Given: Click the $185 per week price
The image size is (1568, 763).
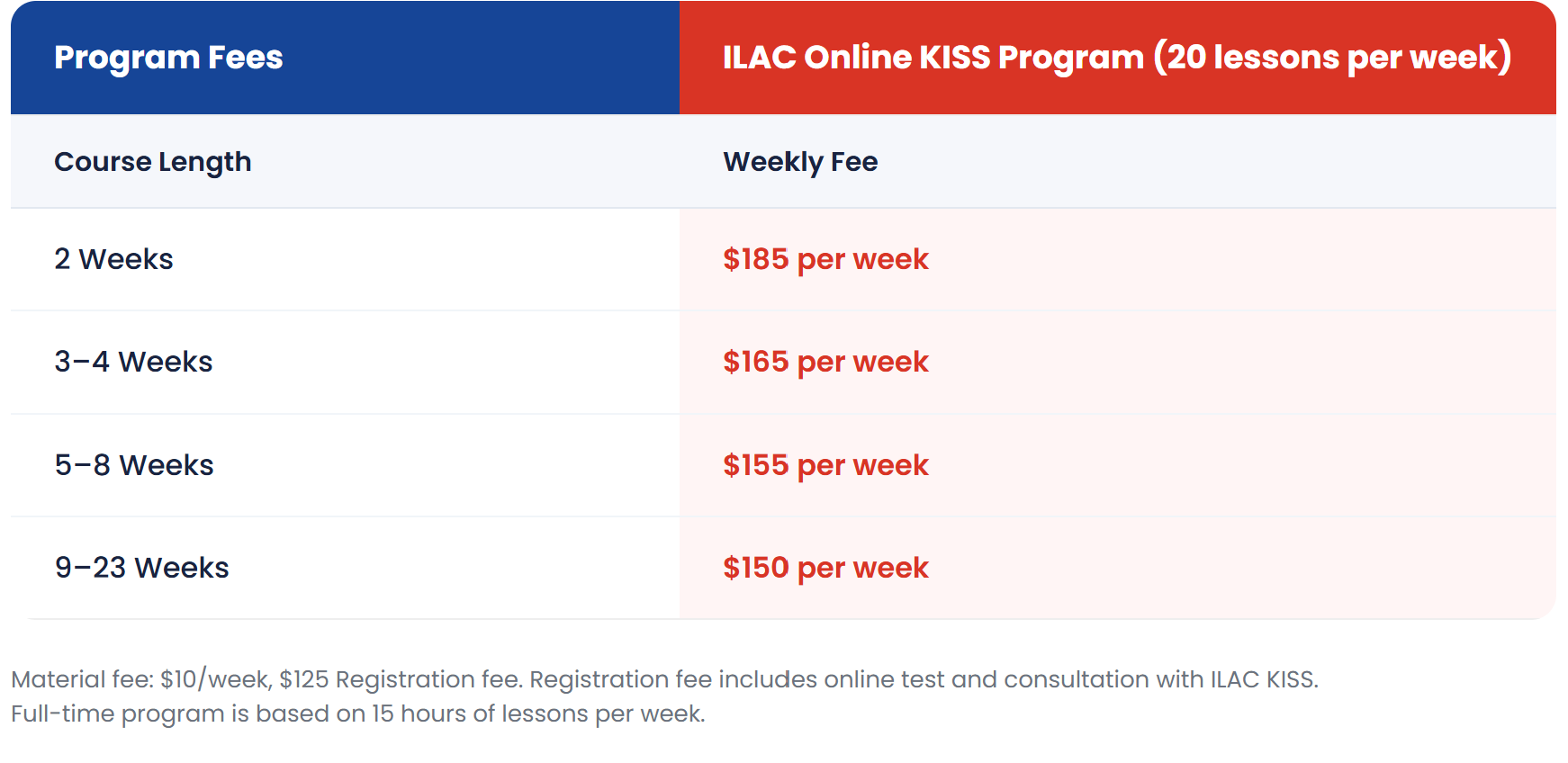Looking at the screenshot, I should (x=825, y=259).
